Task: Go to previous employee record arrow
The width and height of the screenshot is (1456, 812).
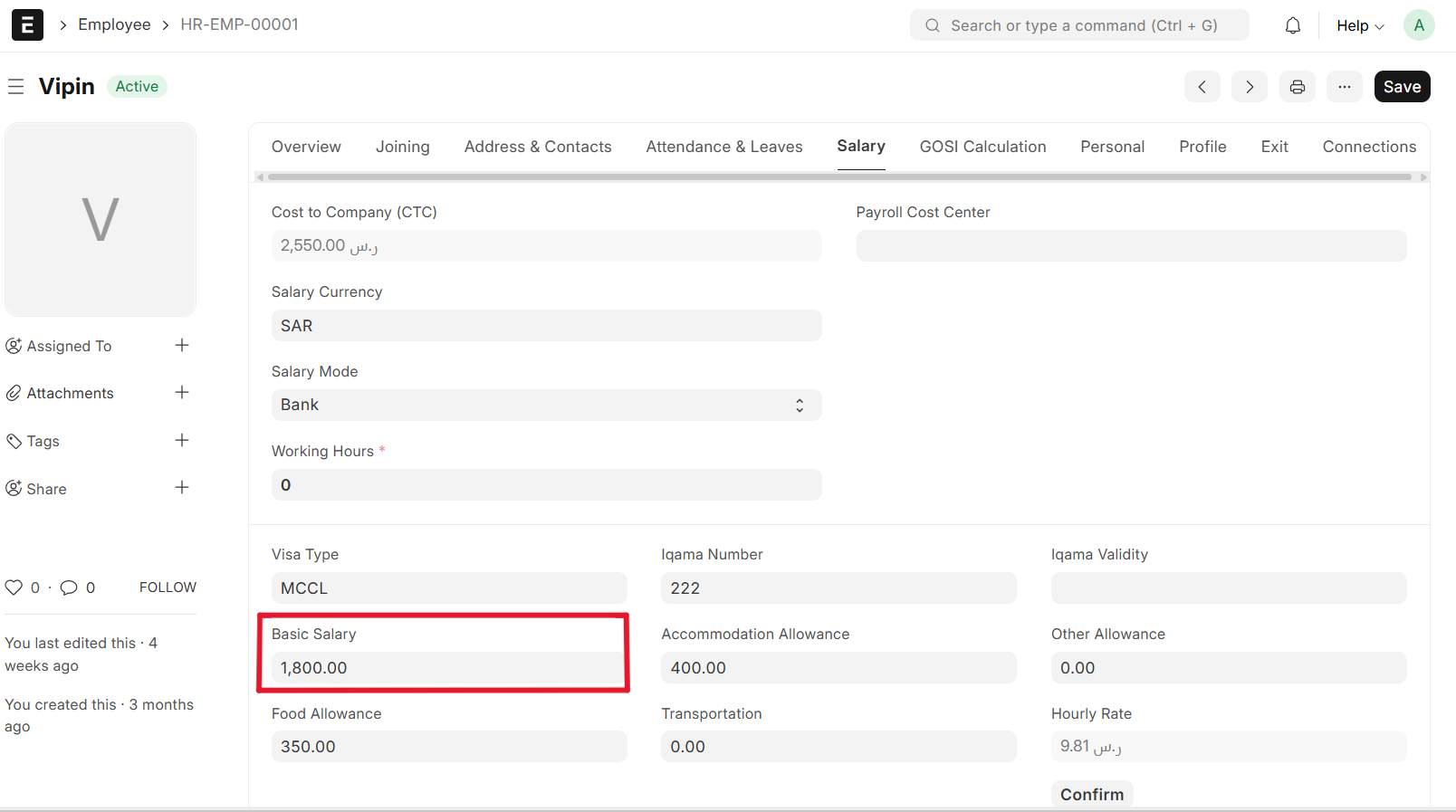Action: tap(1202, 87)
